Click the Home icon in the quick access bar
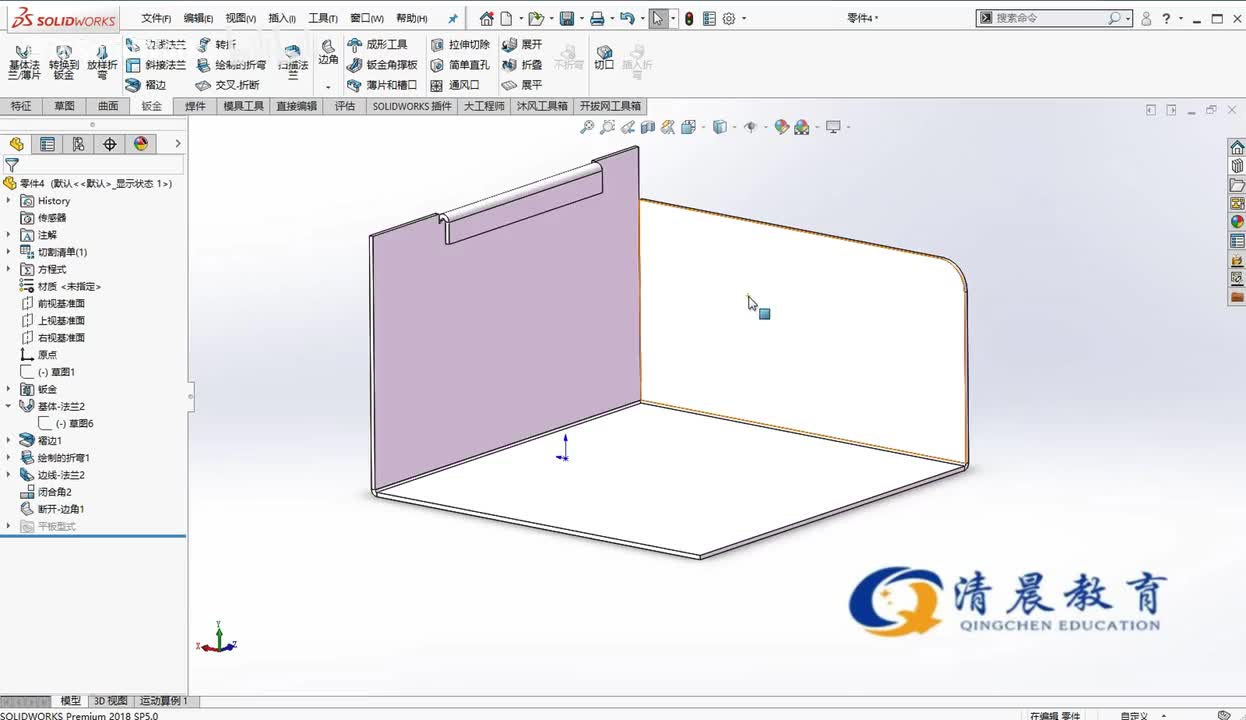 pos(486,18)
